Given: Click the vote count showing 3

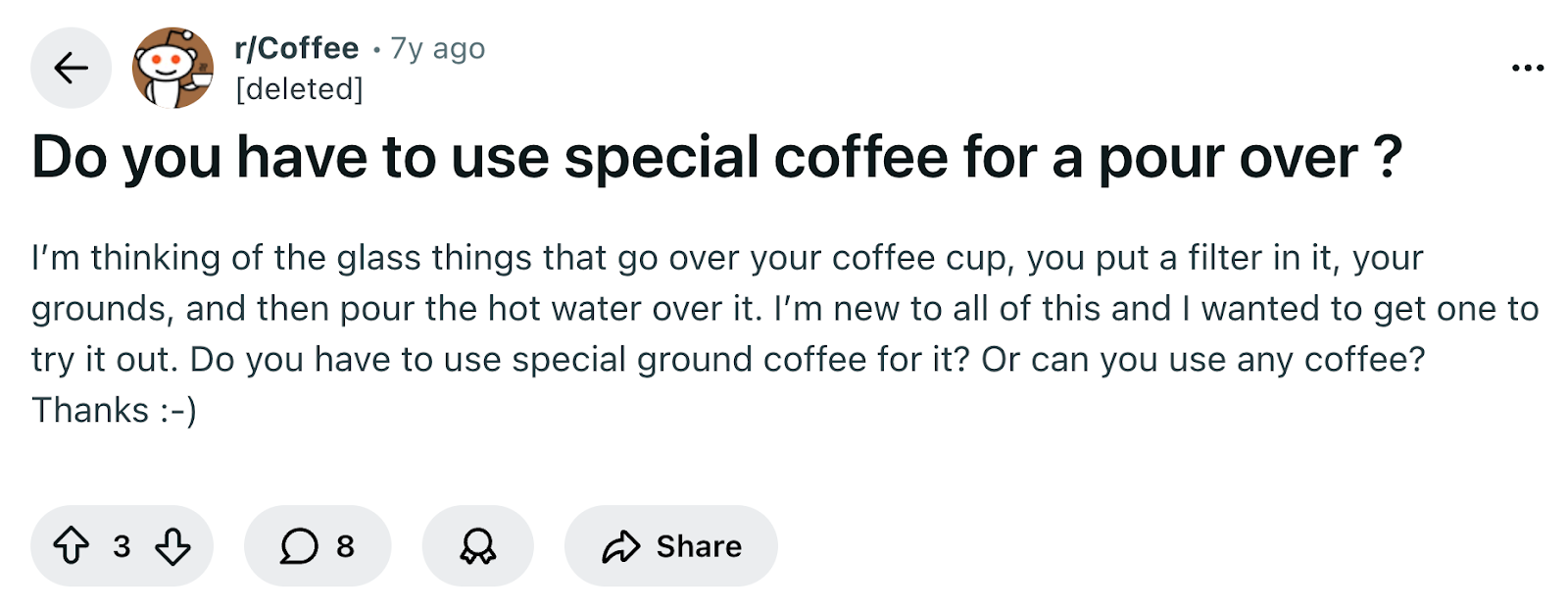Looking at the screenshot, I should coord(121,546).
